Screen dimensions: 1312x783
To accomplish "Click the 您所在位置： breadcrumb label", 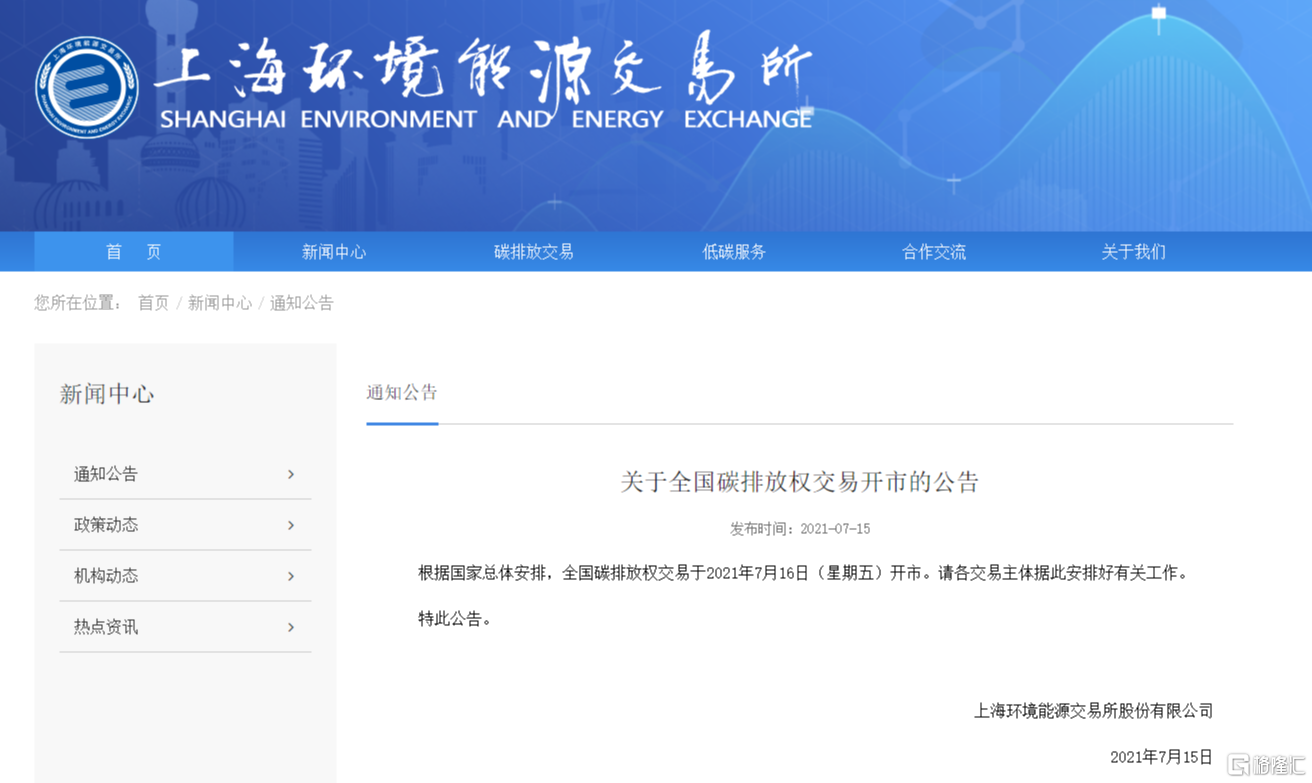I will click(78, 303).
